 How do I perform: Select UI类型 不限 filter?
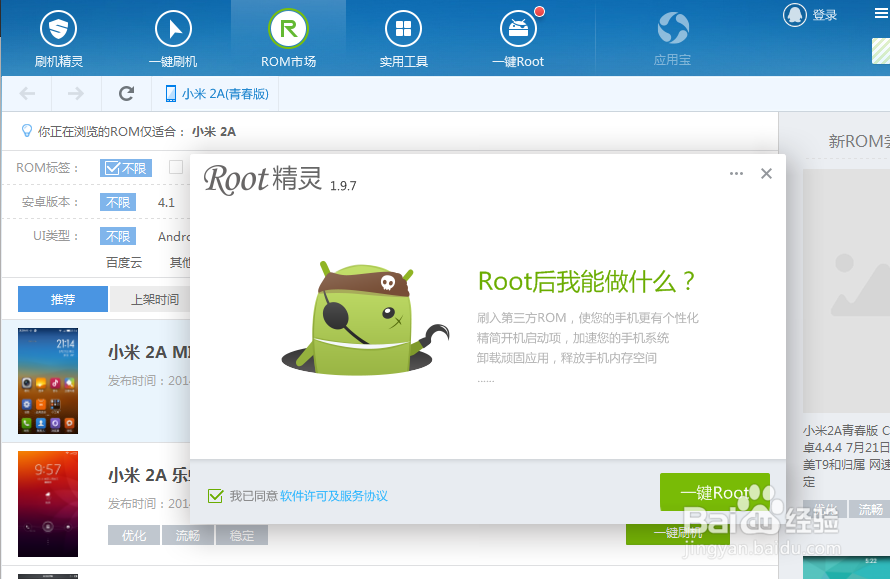pos(118,236)
